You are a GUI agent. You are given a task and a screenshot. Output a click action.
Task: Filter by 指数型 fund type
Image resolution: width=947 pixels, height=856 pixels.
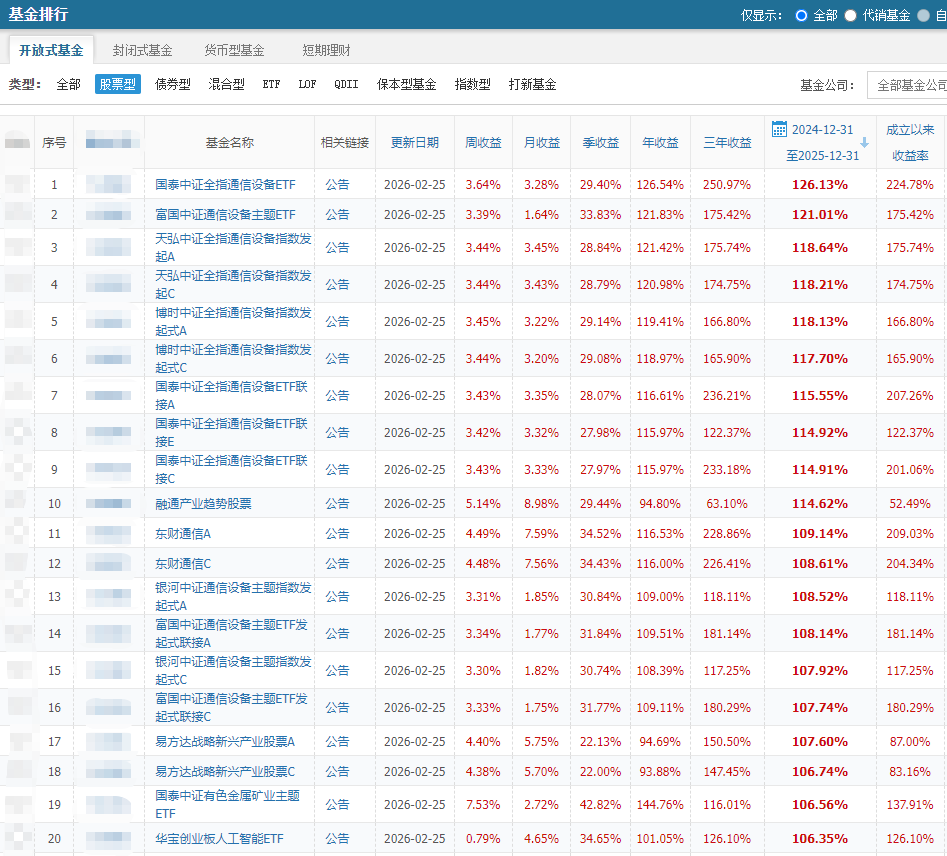pyautogui.click(x=472, y=85)
